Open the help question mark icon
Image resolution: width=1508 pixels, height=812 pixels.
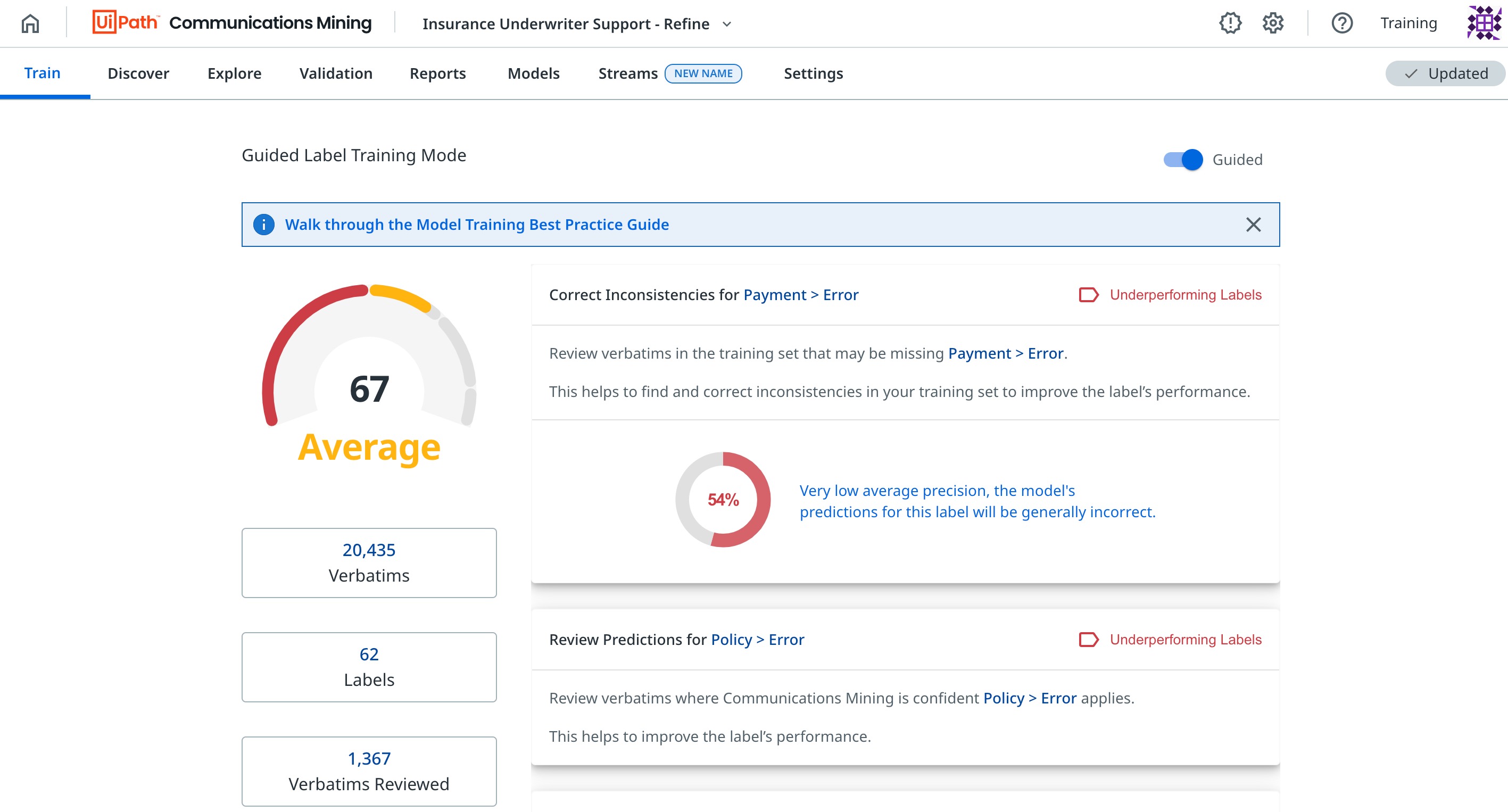coord(1342,23)
